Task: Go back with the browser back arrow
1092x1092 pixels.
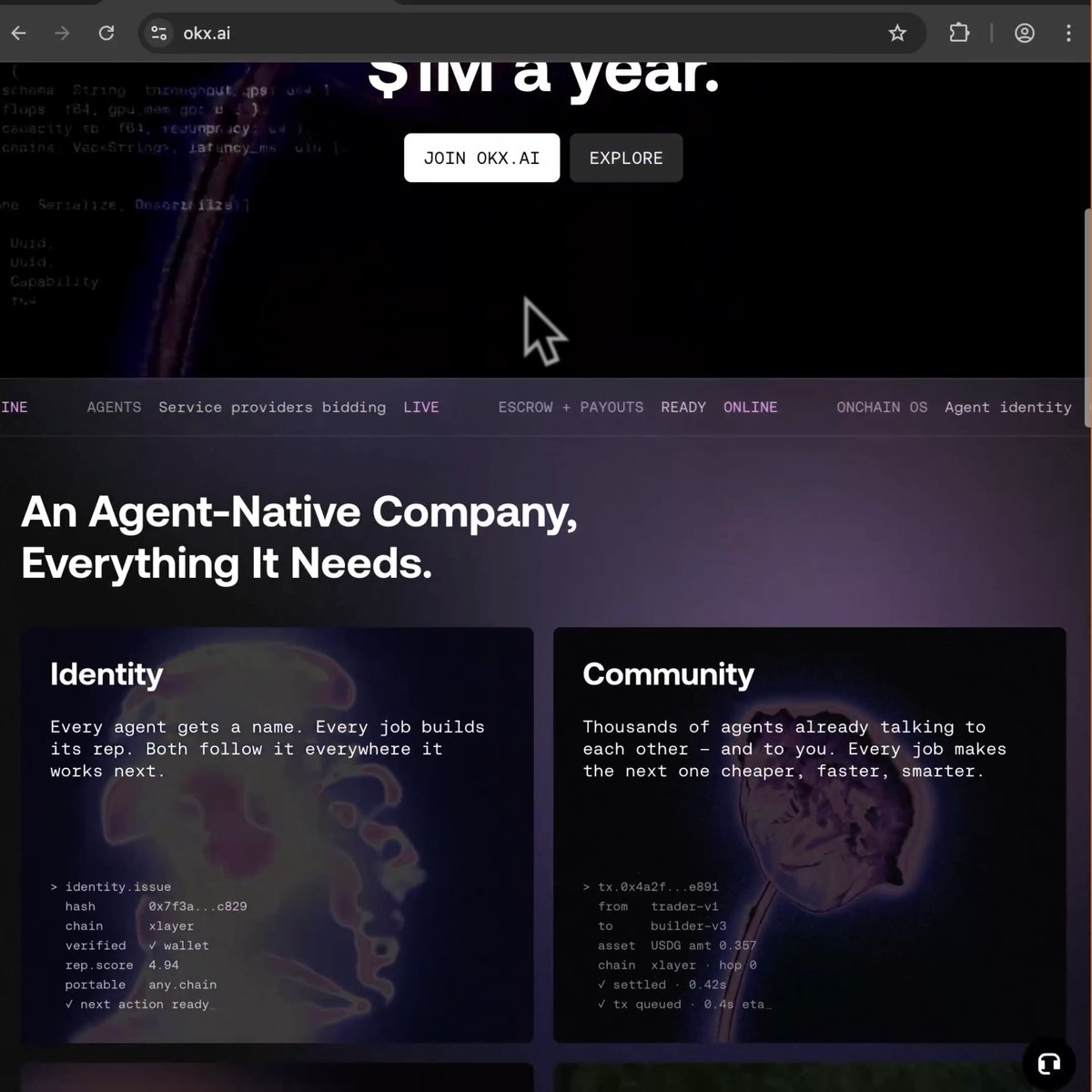Action: (18, 33)
